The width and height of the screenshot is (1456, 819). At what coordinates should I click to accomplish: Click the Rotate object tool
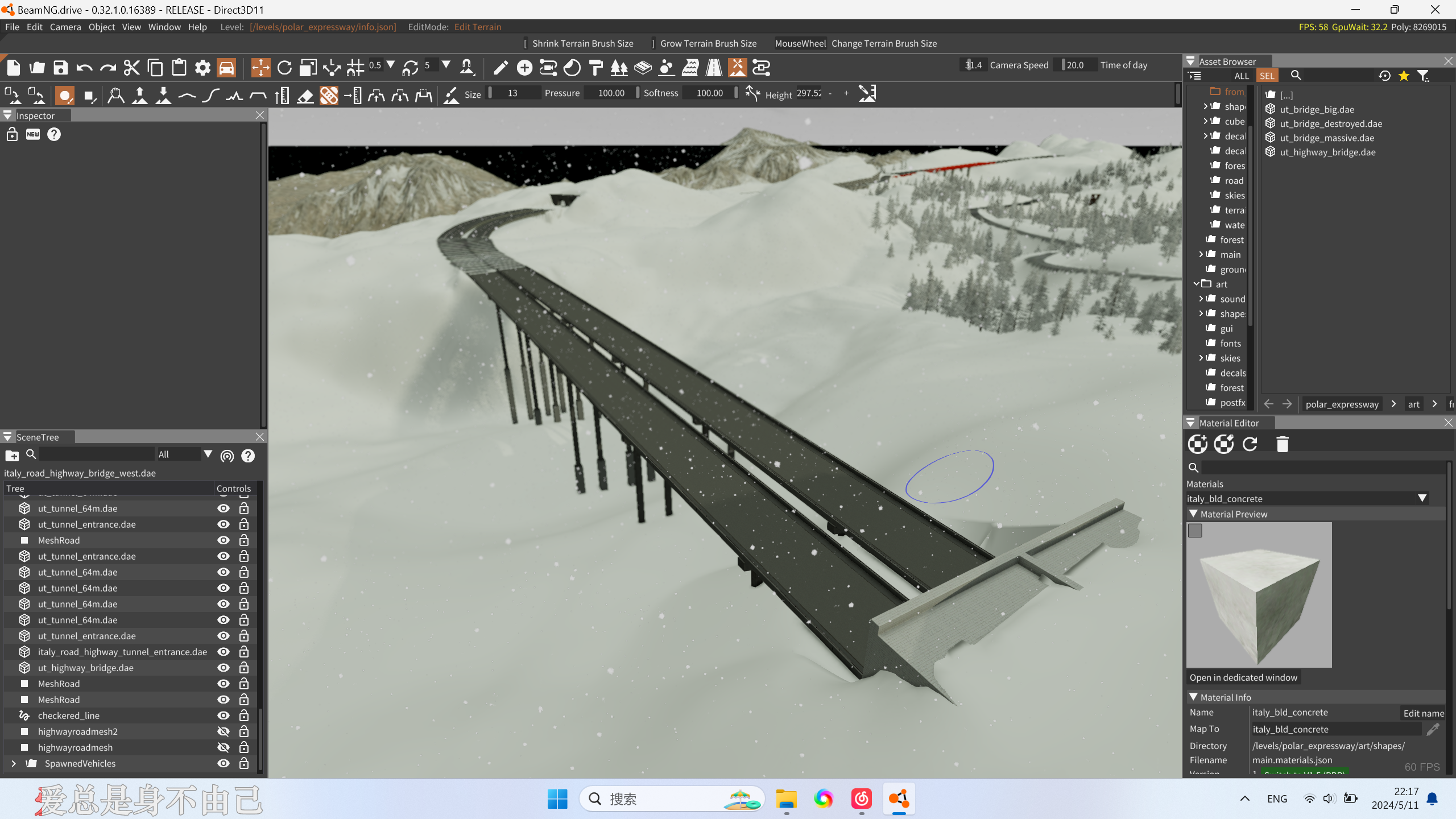click(284, 68)
